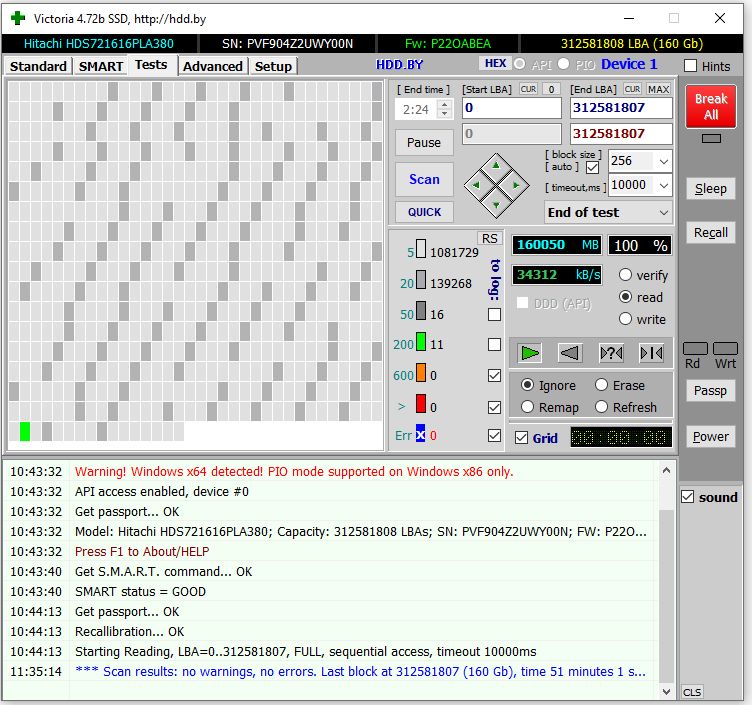752x705 pixels.
Task: Open the HDD.BY link
Action: pos(399,64)
